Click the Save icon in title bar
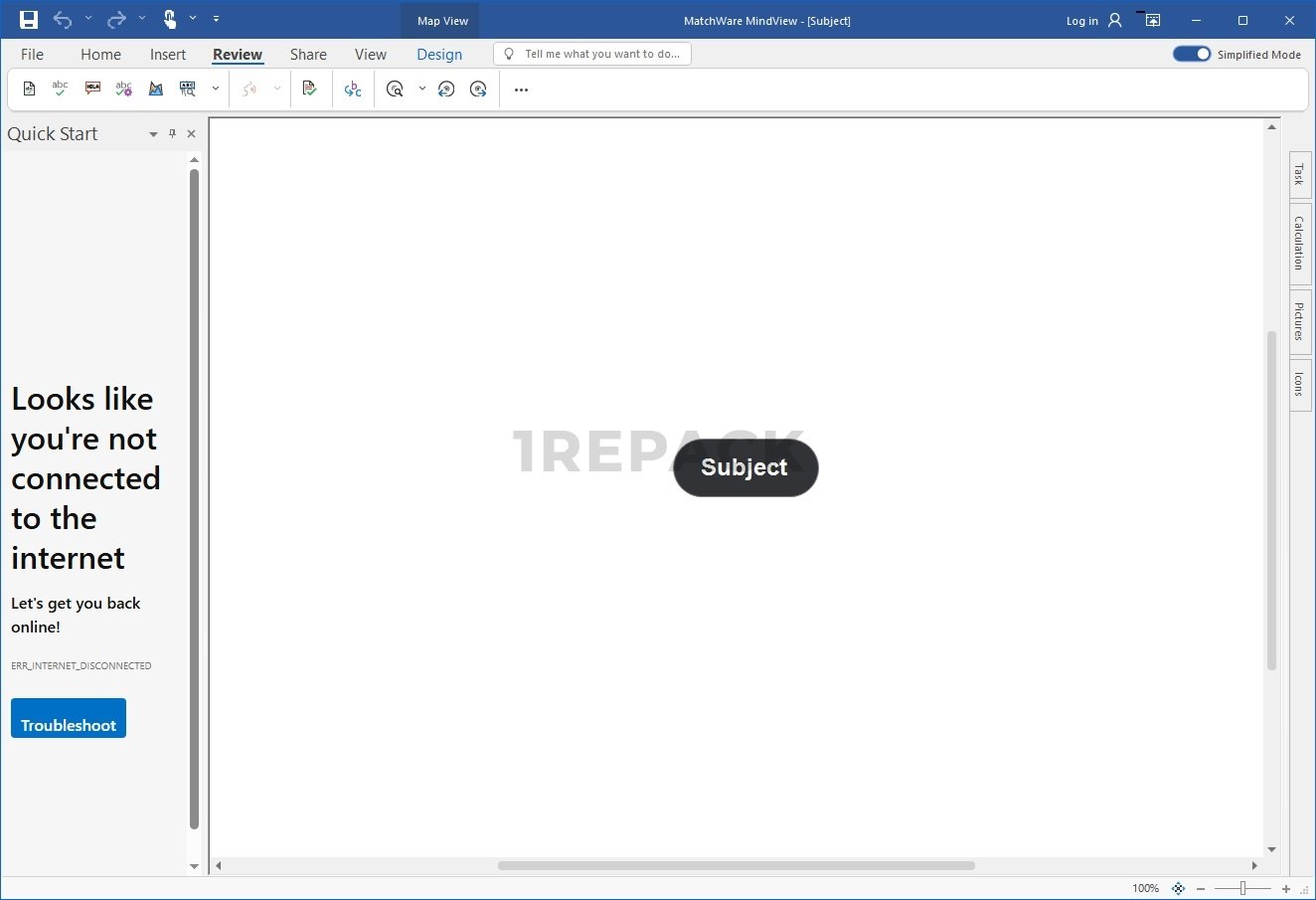This screenshot has width=1316, height=900. (29, 20)
